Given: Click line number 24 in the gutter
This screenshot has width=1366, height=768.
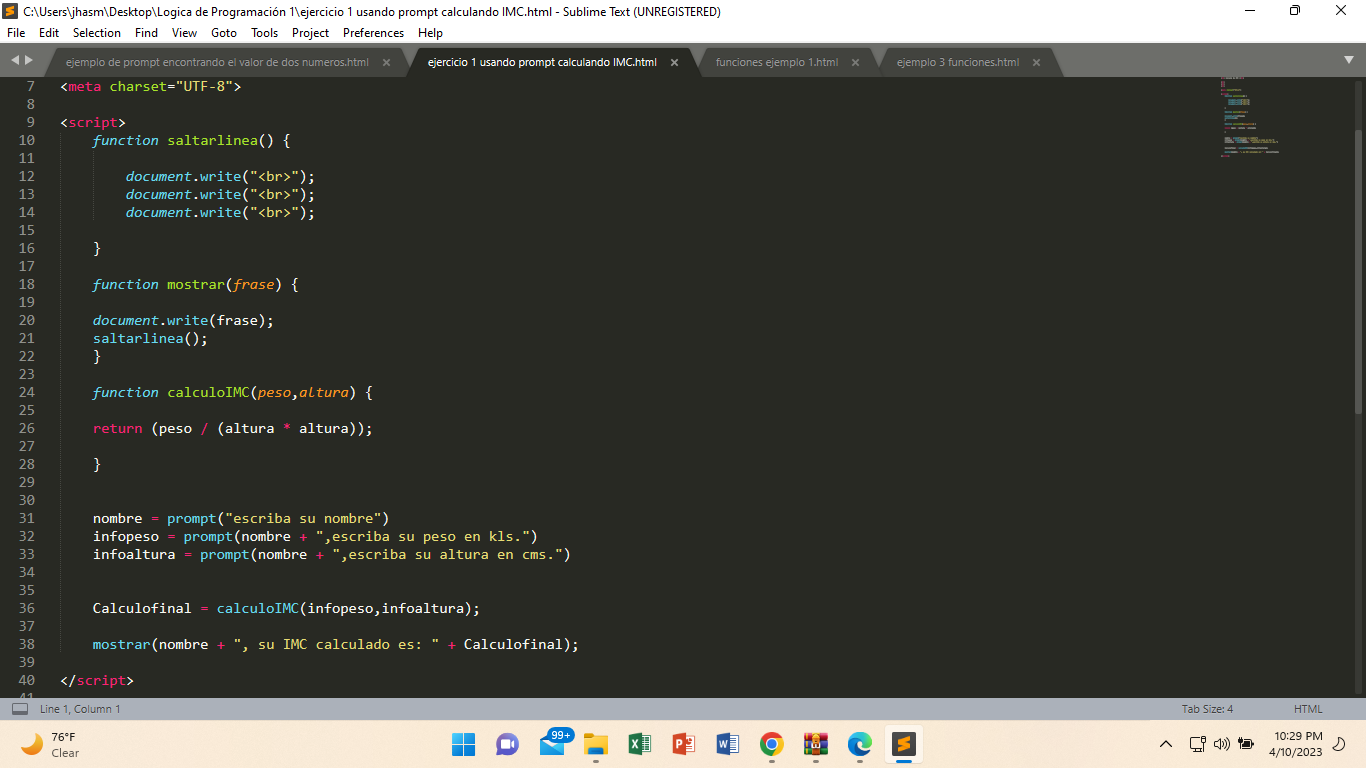Looking at the screenshot, I should pos(26,392).
